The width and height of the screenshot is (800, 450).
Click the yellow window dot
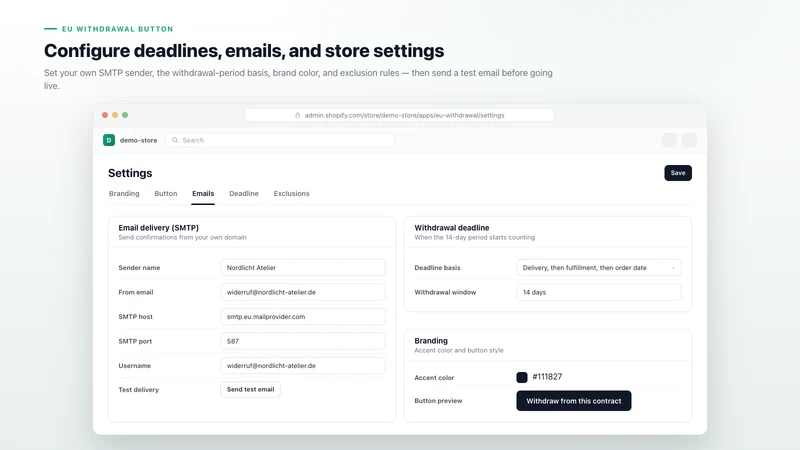115,115
